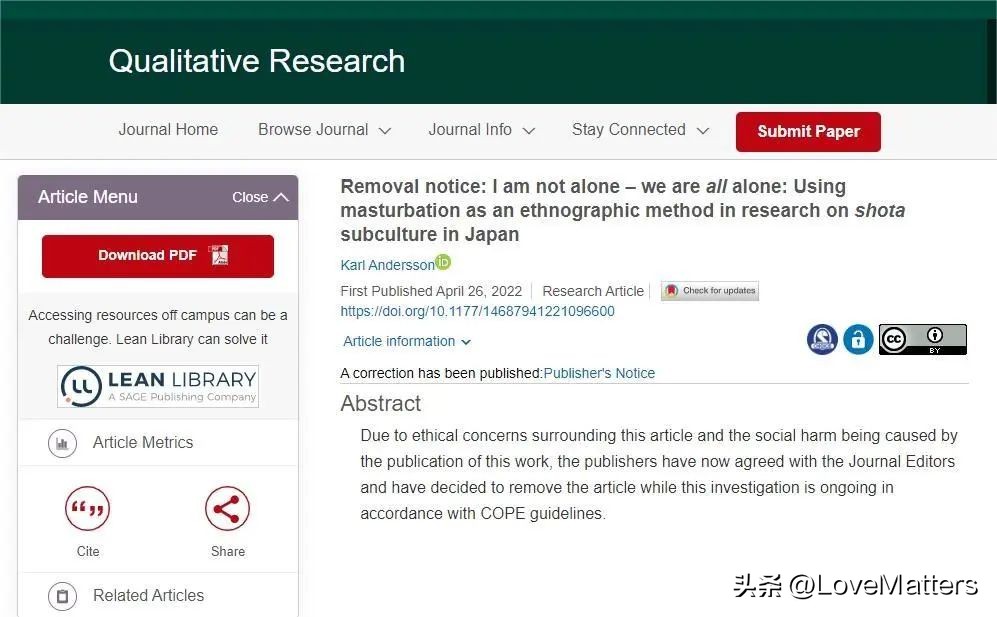Click the ORCID iD icon beside Karl Andersson

click(443, 261)
